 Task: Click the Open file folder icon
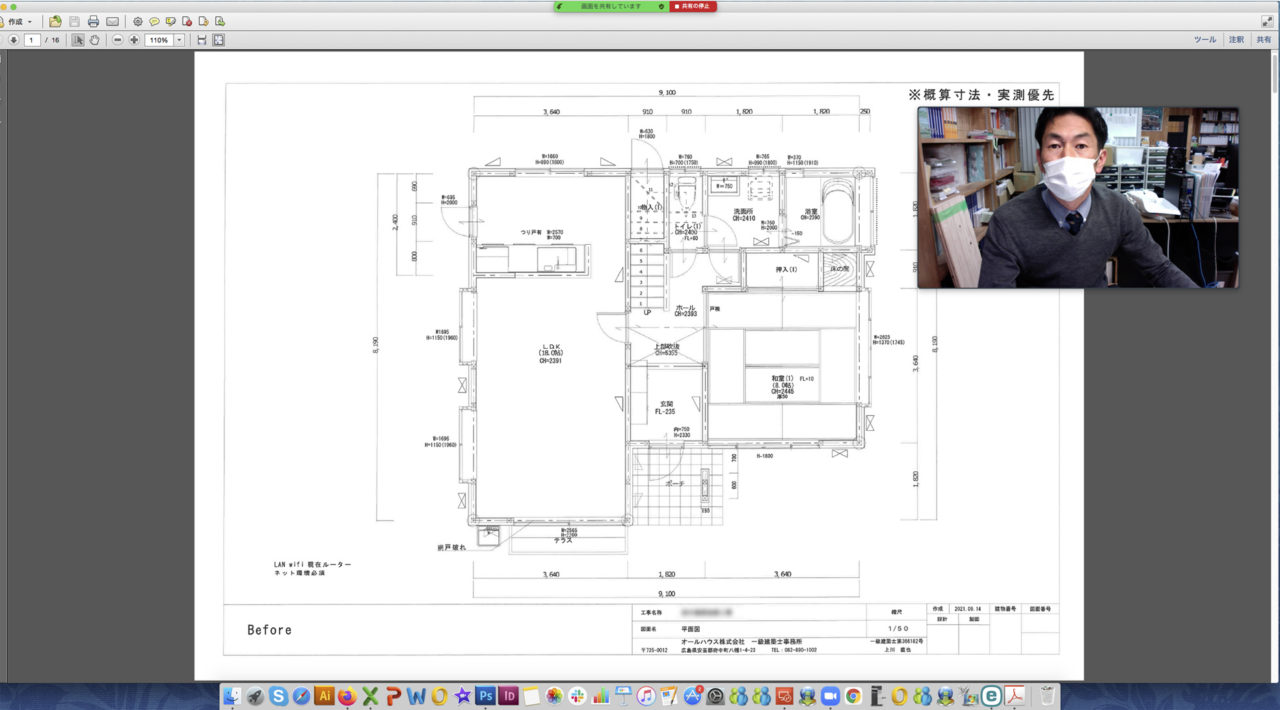tap(55, 21)
